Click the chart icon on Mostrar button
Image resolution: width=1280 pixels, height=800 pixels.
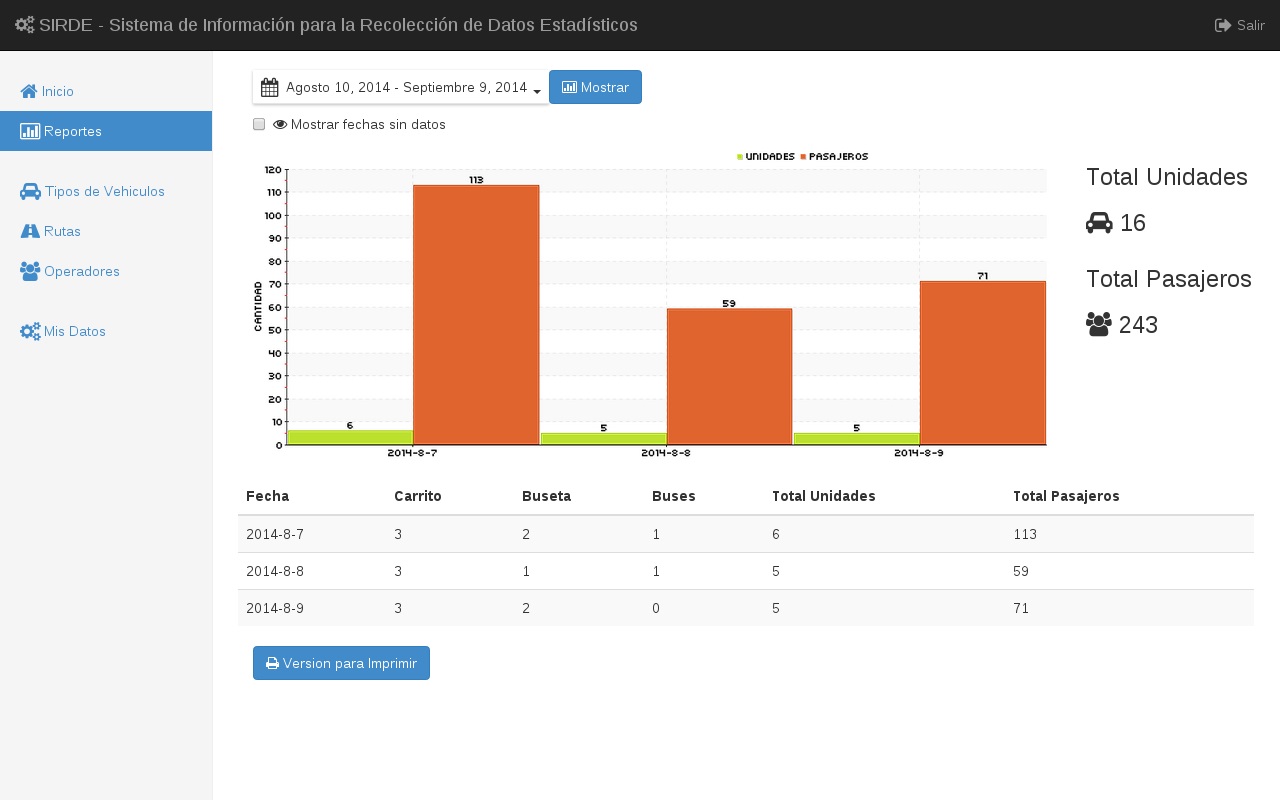(569, 87)
